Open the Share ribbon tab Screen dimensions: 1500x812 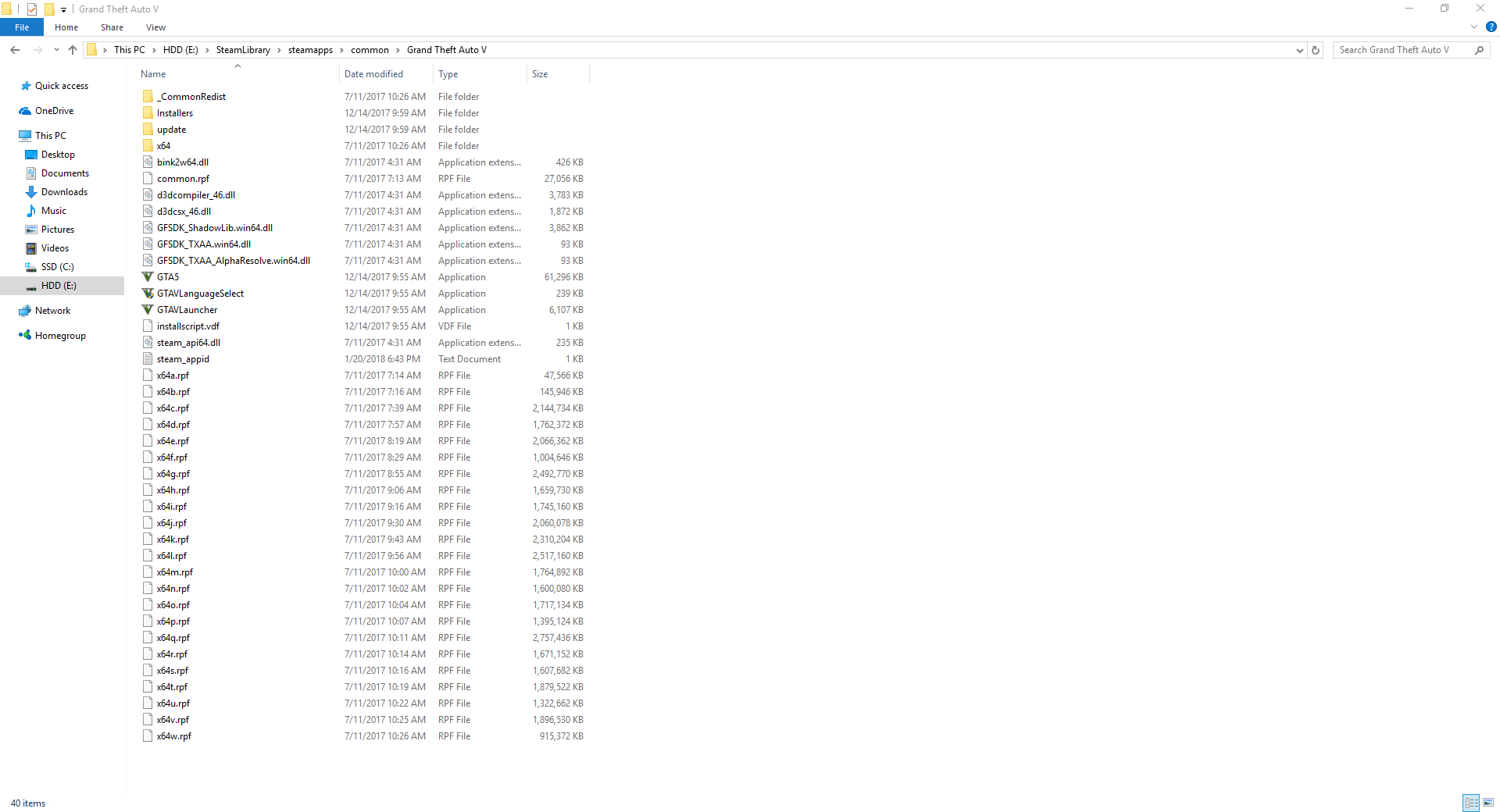pos(112,27)
